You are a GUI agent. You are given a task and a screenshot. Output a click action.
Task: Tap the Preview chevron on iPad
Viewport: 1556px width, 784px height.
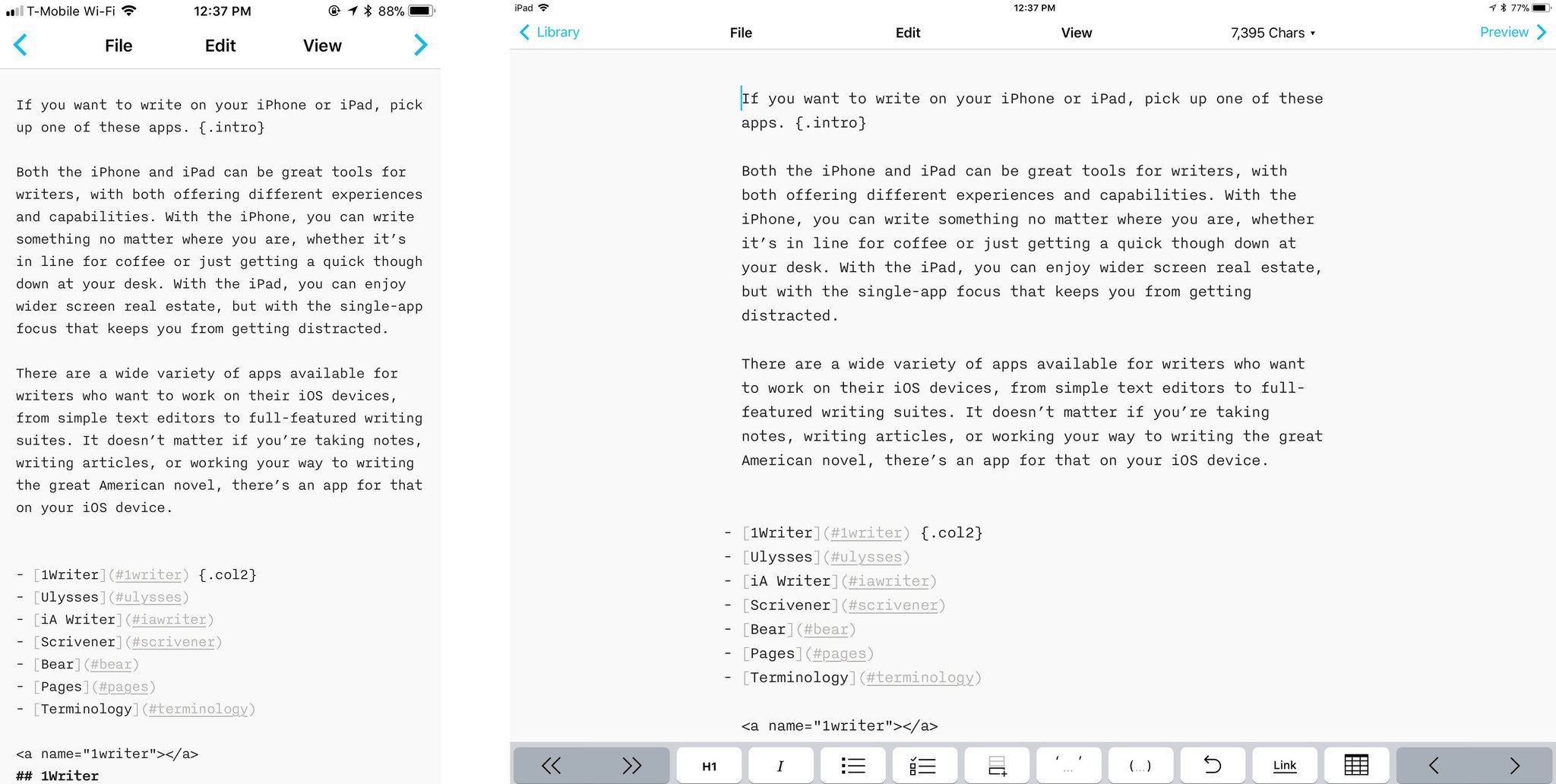click(x=1542, y=32)
